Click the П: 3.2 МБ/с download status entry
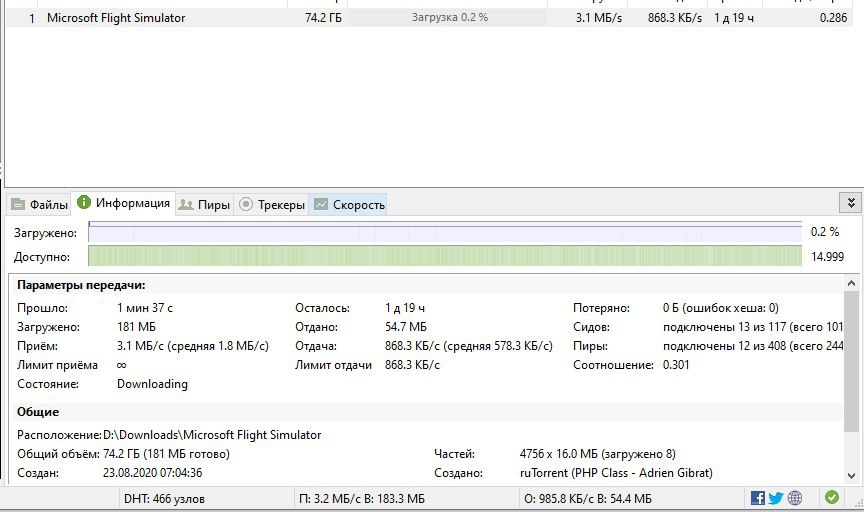The image size is (864, 512). click(362, 499)
